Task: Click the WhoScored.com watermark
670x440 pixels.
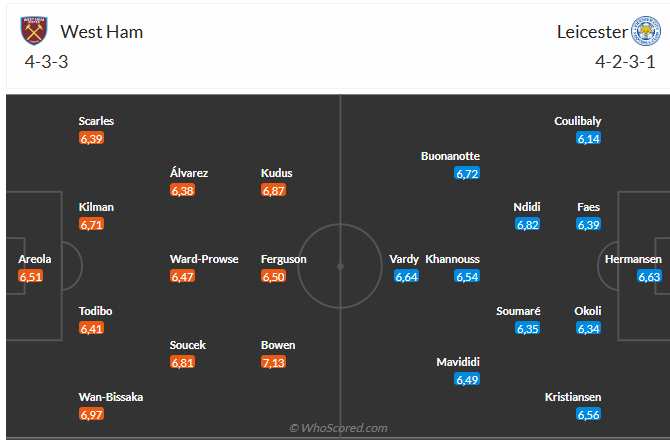Action: 338,428
